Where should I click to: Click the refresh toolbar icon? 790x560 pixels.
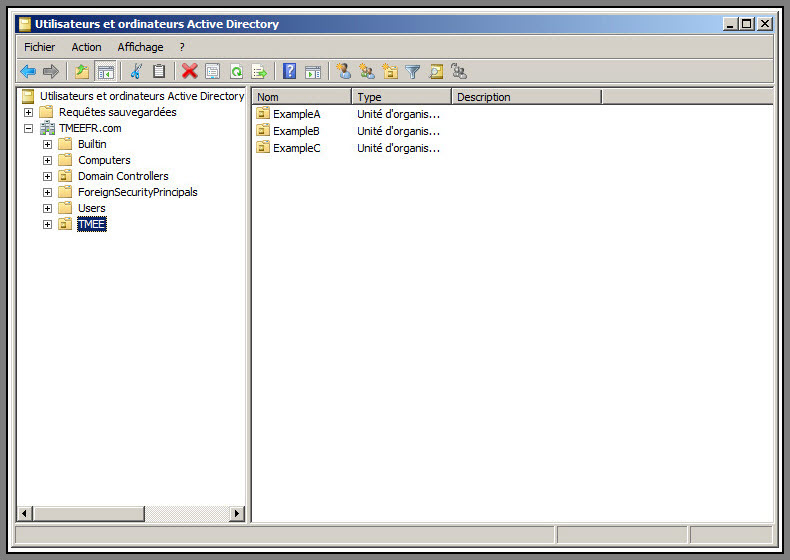(236, 71)
